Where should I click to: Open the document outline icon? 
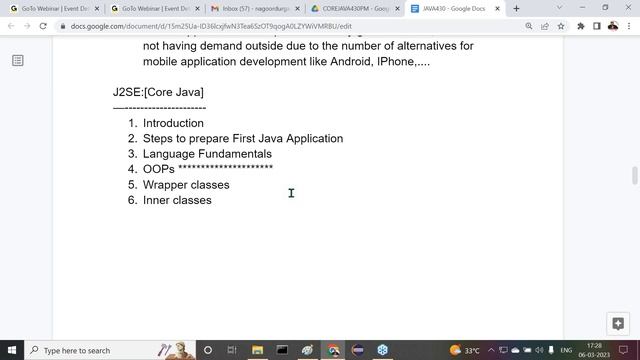tap(18, 60)
